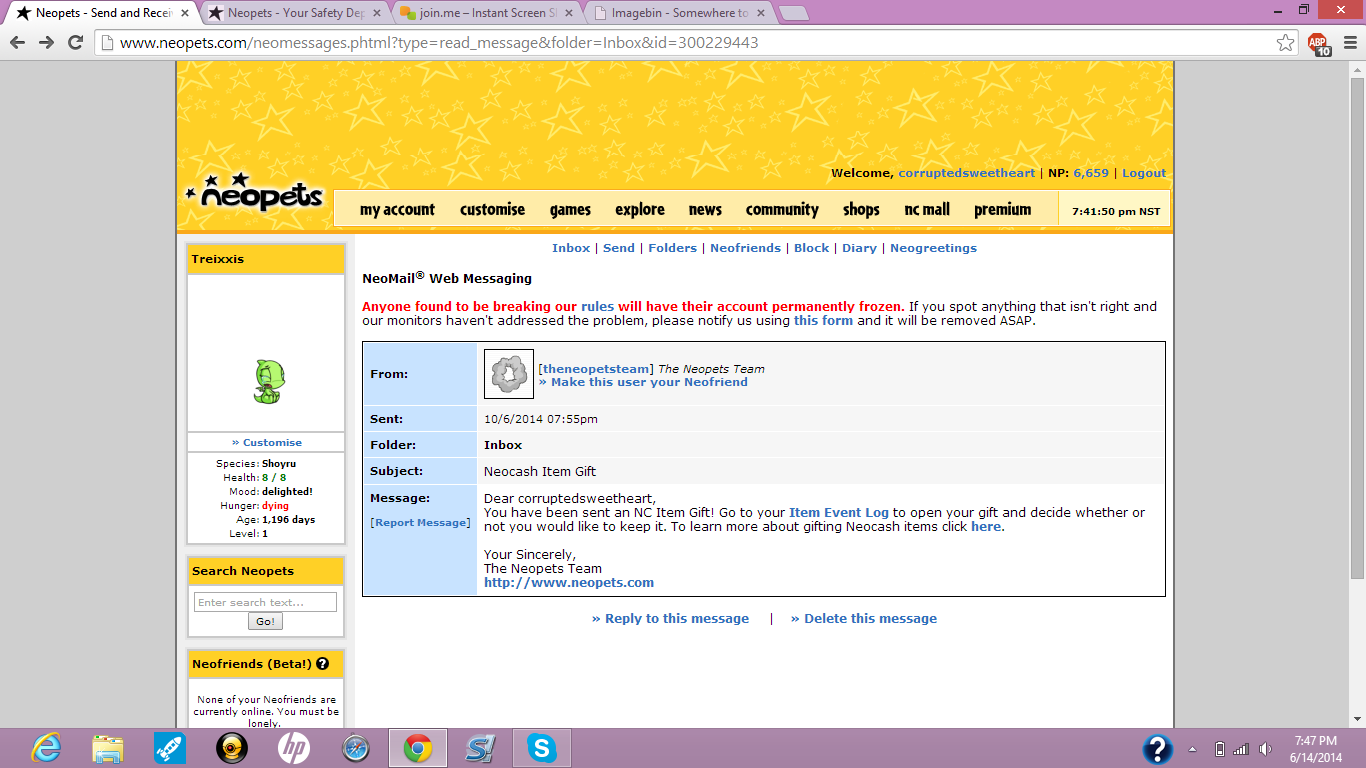
Task: Click Delete this message
Action: [x=864, y=619]
